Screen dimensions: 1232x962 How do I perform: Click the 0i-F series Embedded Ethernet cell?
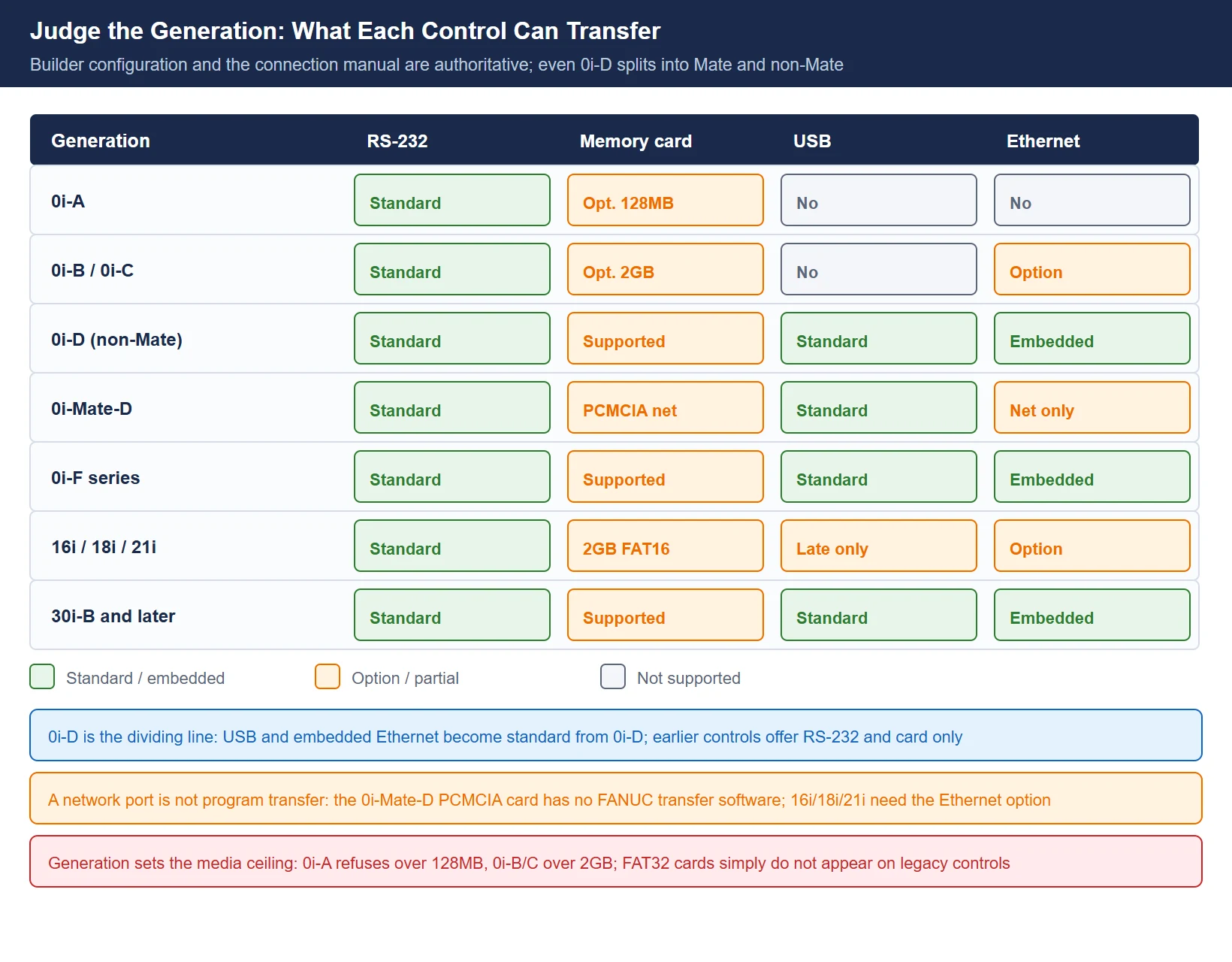point(1092,476)
